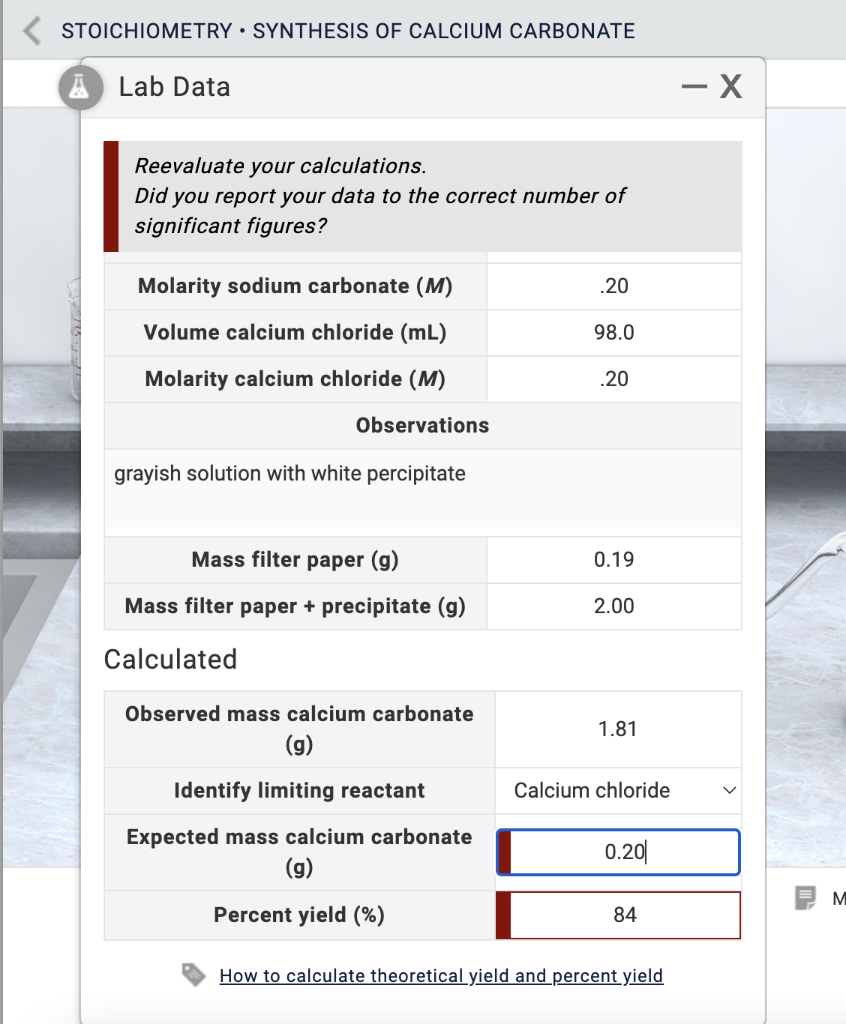Edit the Observed mass calcium carbonate value
Image resolution: width=846 pixels, height=1024 pixels.
coord(617,729)
